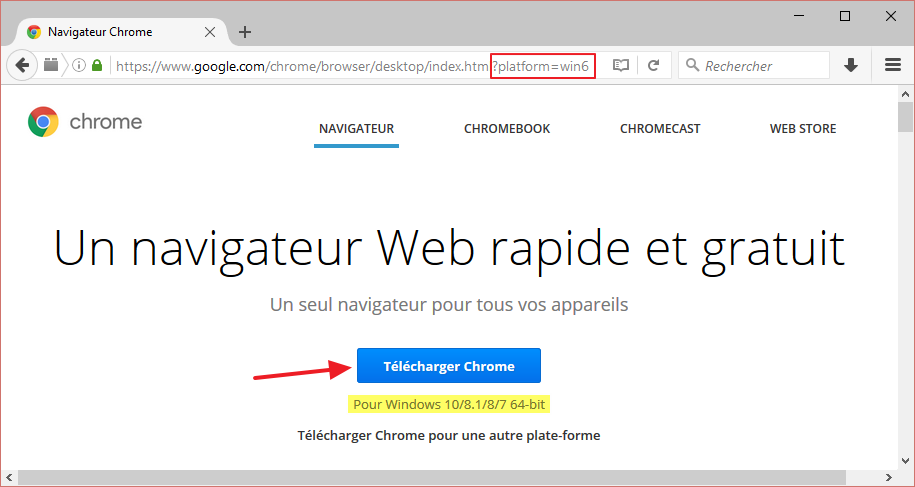Click the magnifier icon in search box
915x487 pixels.
click(692, 65)
